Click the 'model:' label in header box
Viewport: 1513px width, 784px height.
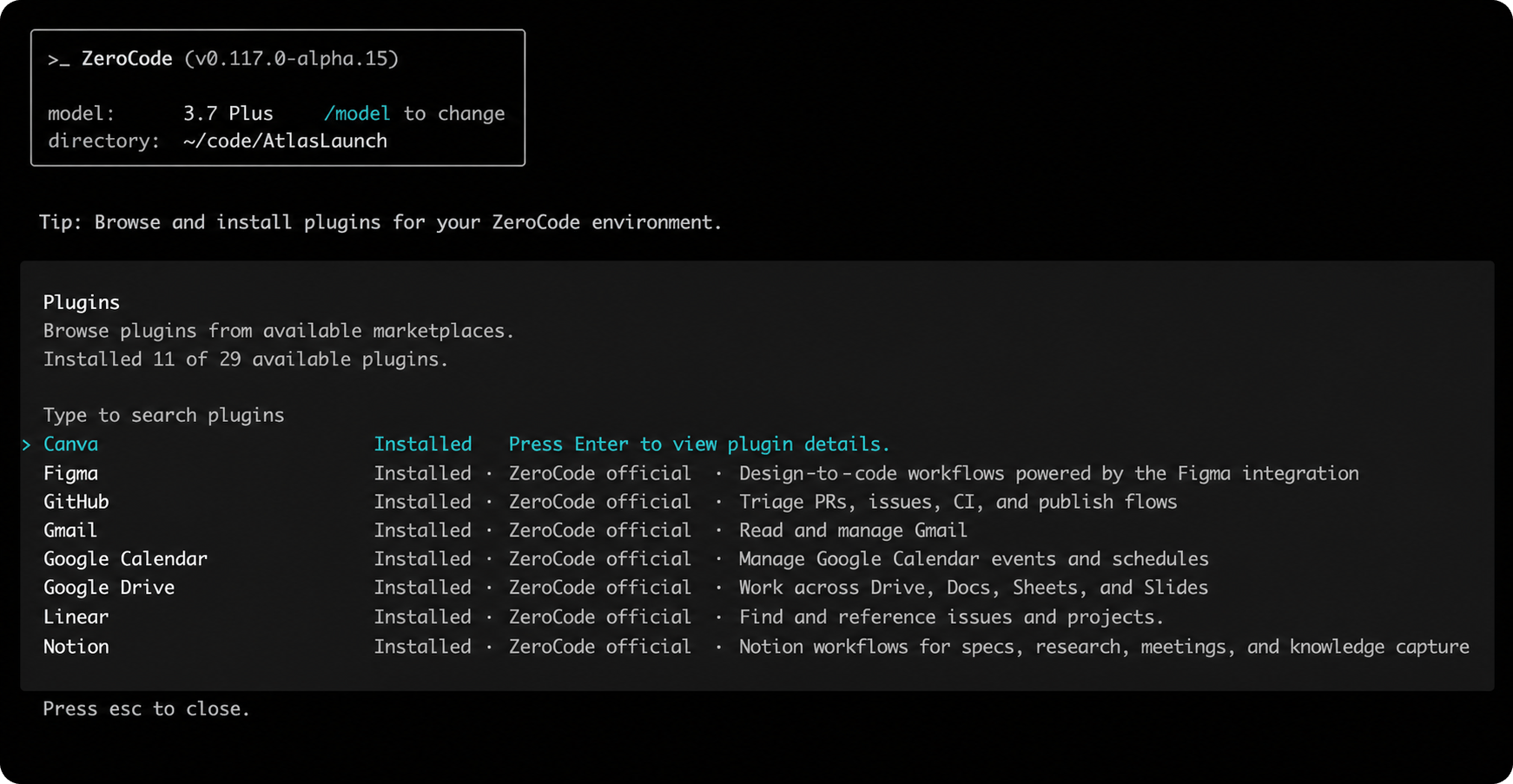pos(82,114)
